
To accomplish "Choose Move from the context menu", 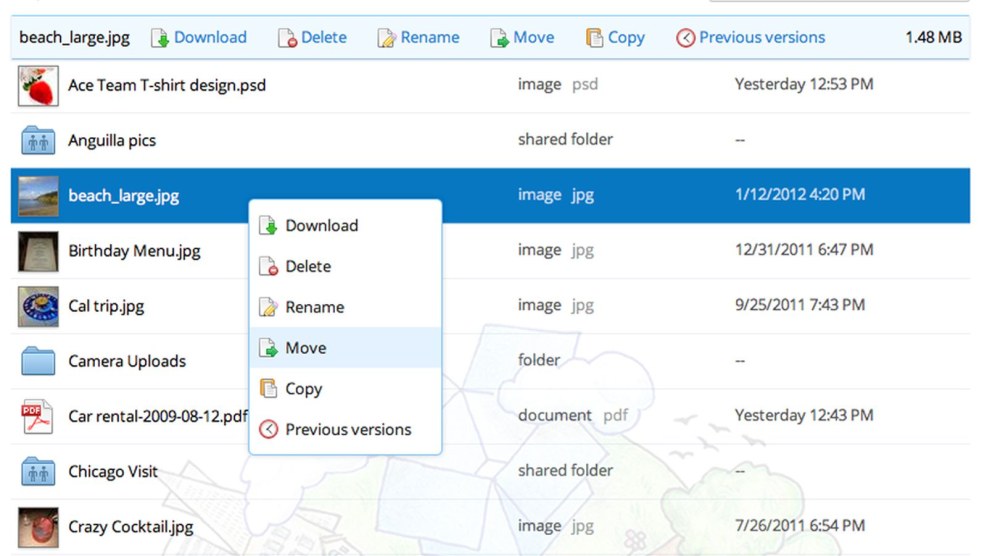I will (305, 348).
